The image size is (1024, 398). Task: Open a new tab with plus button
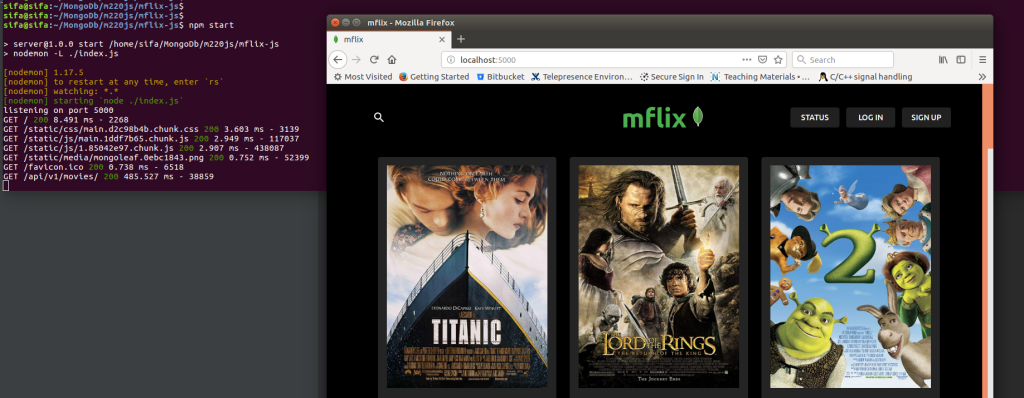(x=460, y=39)
